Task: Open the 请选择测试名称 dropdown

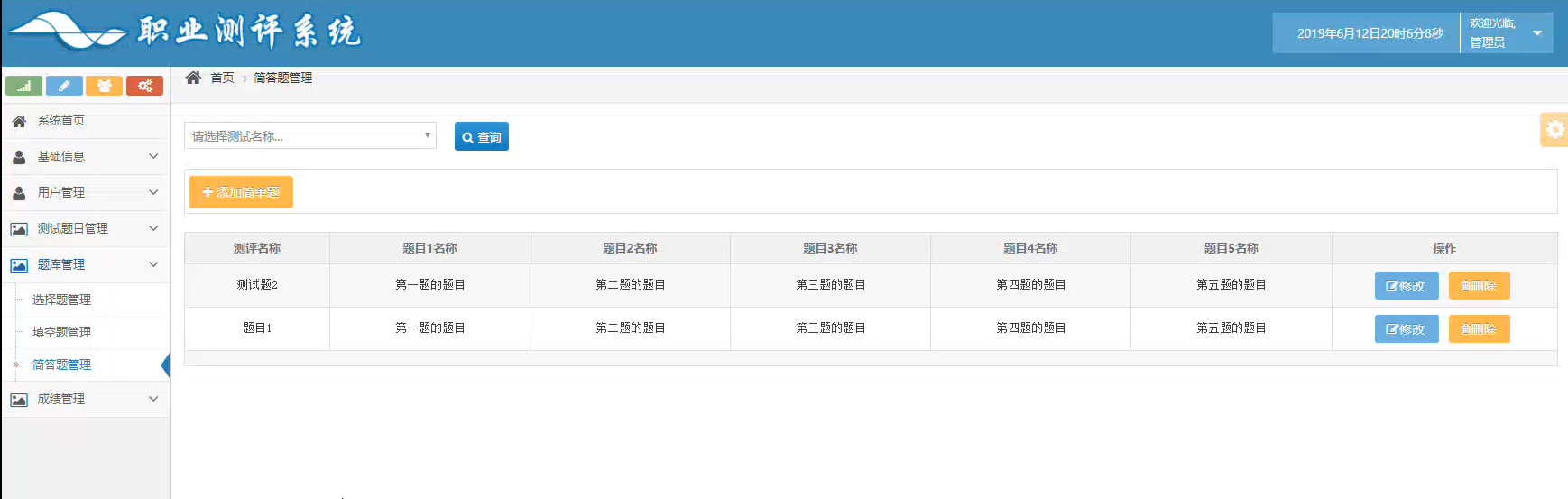Action: click(310, 136)
